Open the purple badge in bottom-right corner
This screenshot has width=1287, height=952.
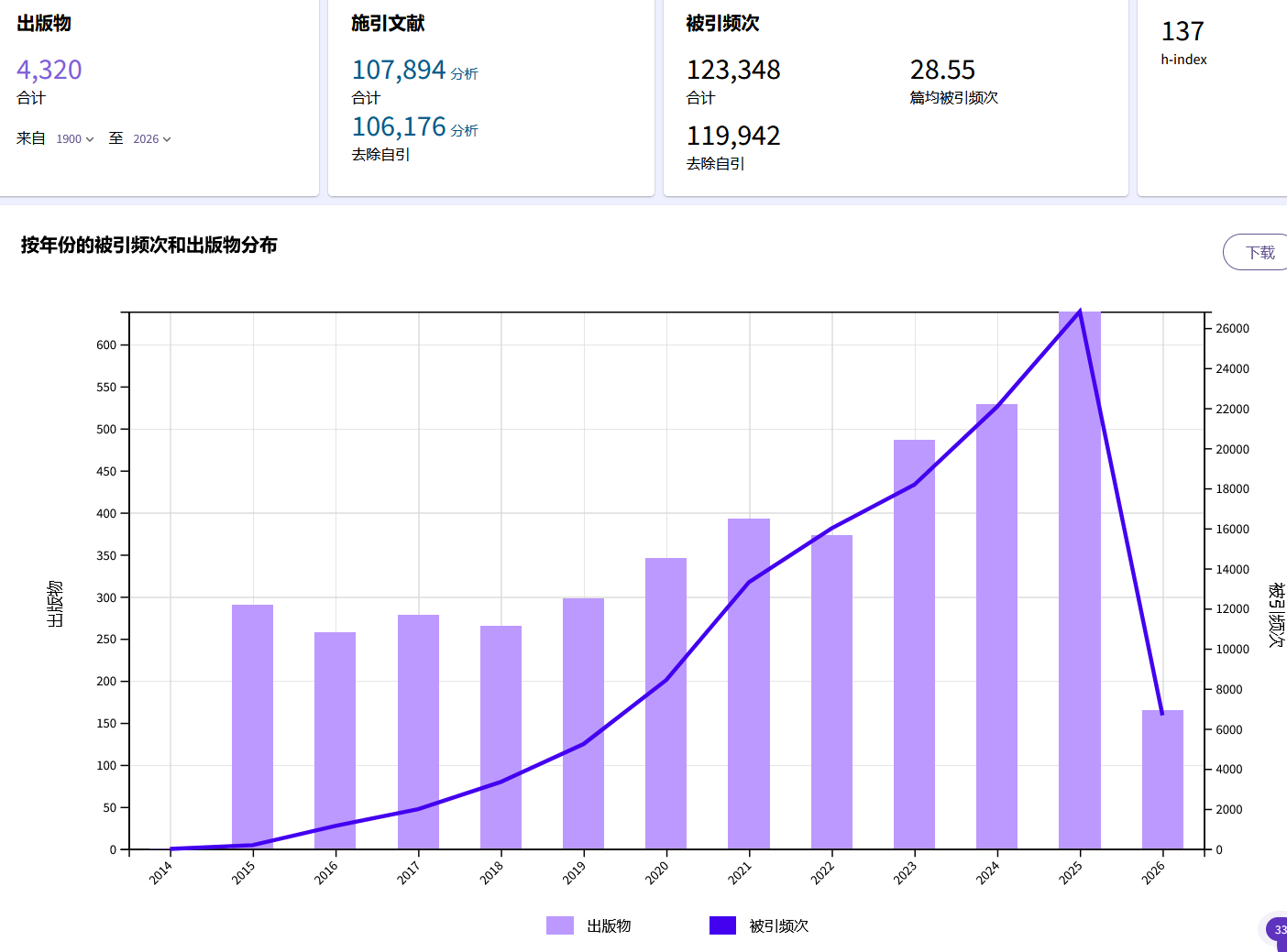[x=1277, y=930]
